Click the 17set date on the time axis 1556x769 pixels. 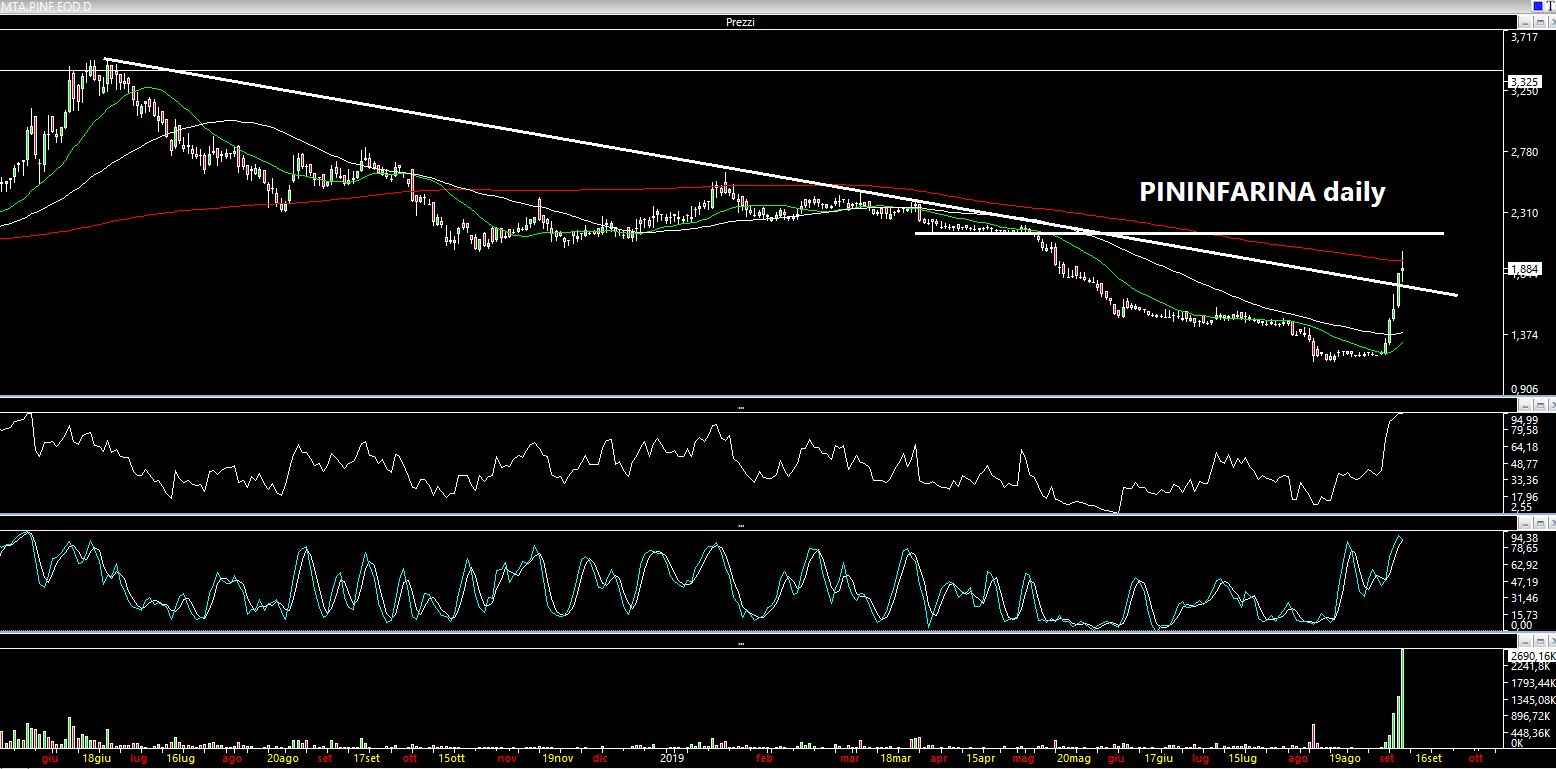366,759
